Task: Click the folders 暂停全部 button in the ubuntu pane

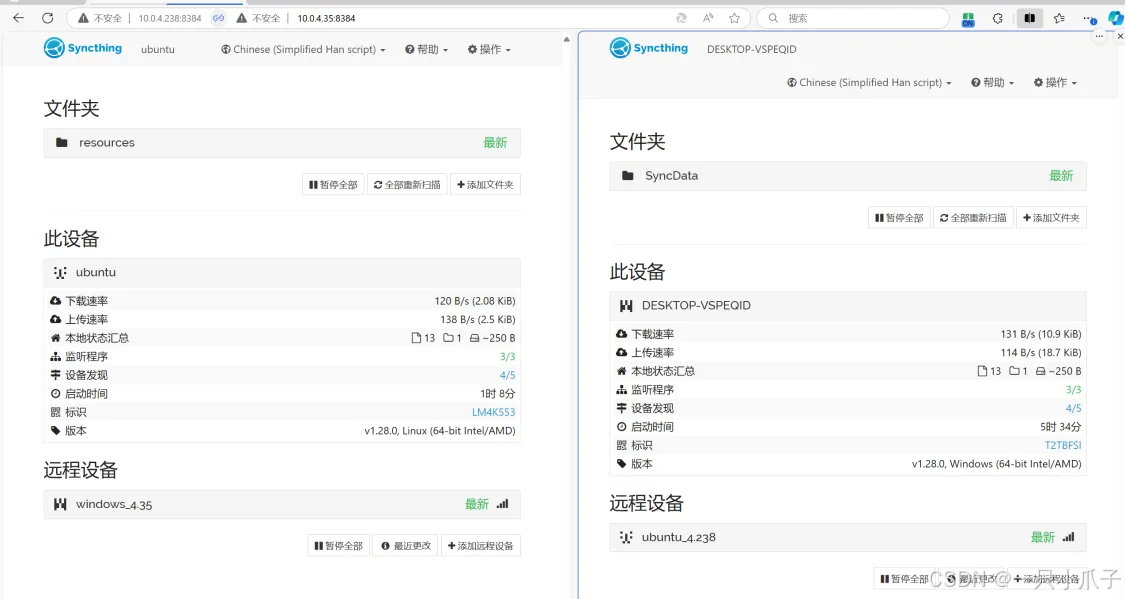Action: pyautogui.click(x=333, y=184)
